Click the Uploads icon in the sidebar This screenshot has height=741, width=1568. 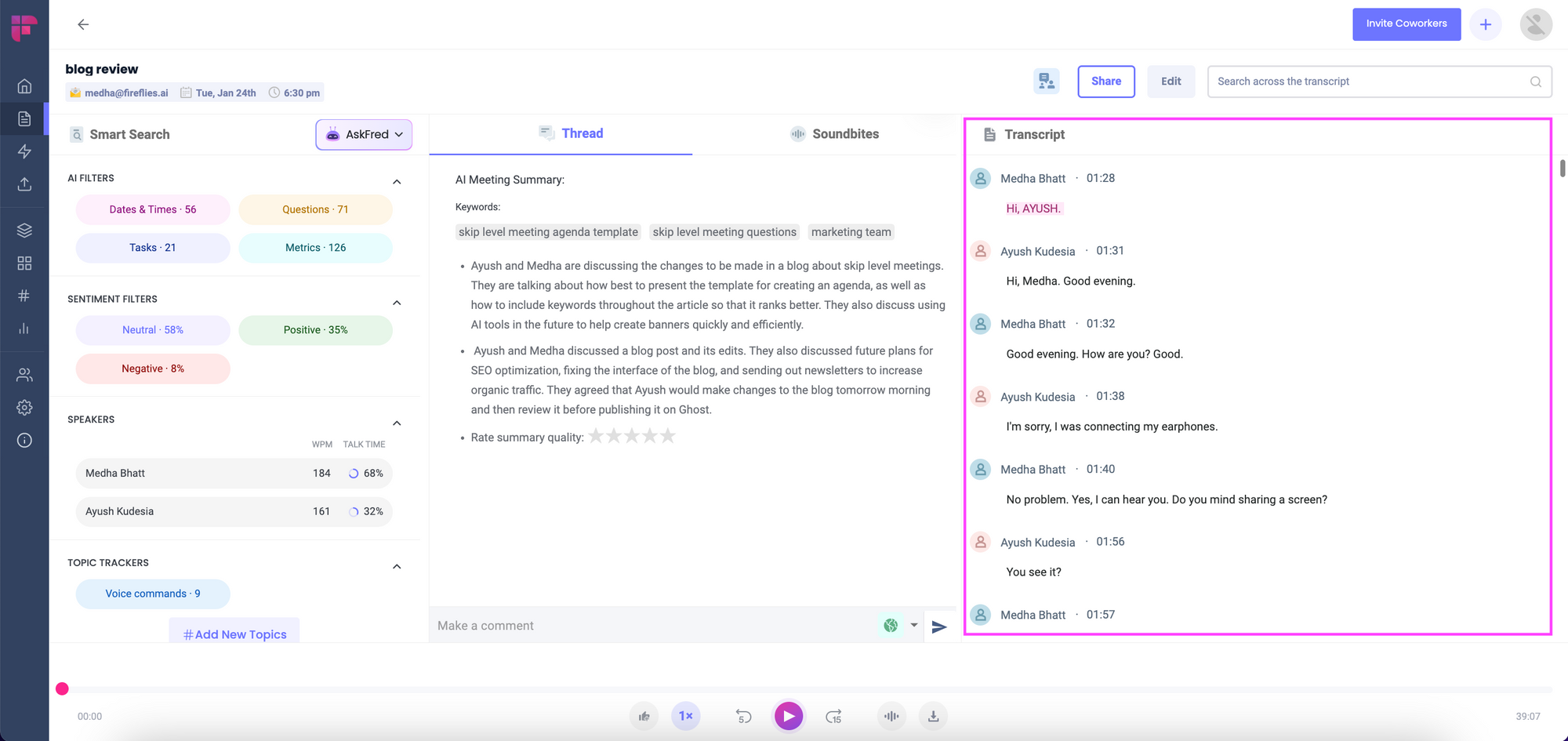click(24, 185)
